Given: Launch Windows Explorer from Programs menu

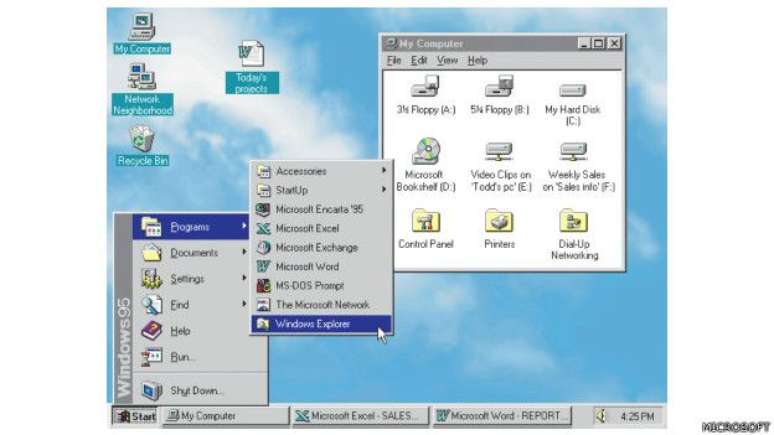Looking at the screenshot, I should [321, 324].
